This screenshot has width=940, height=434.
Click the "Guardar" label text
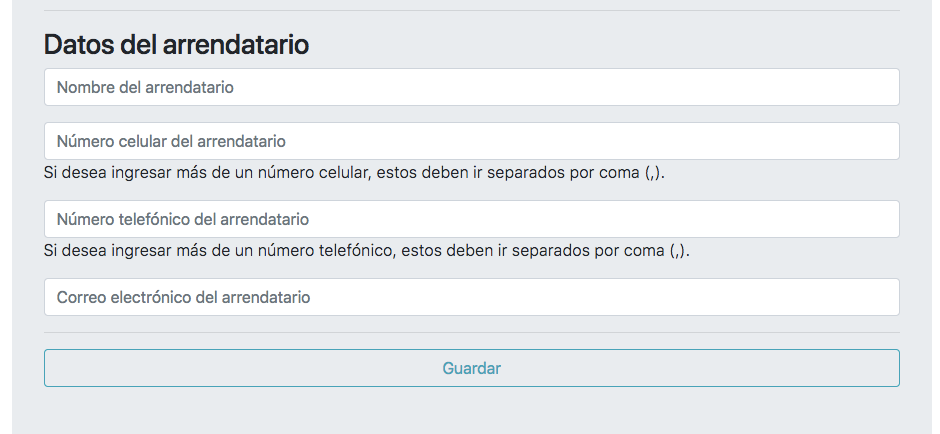[471, 368]
